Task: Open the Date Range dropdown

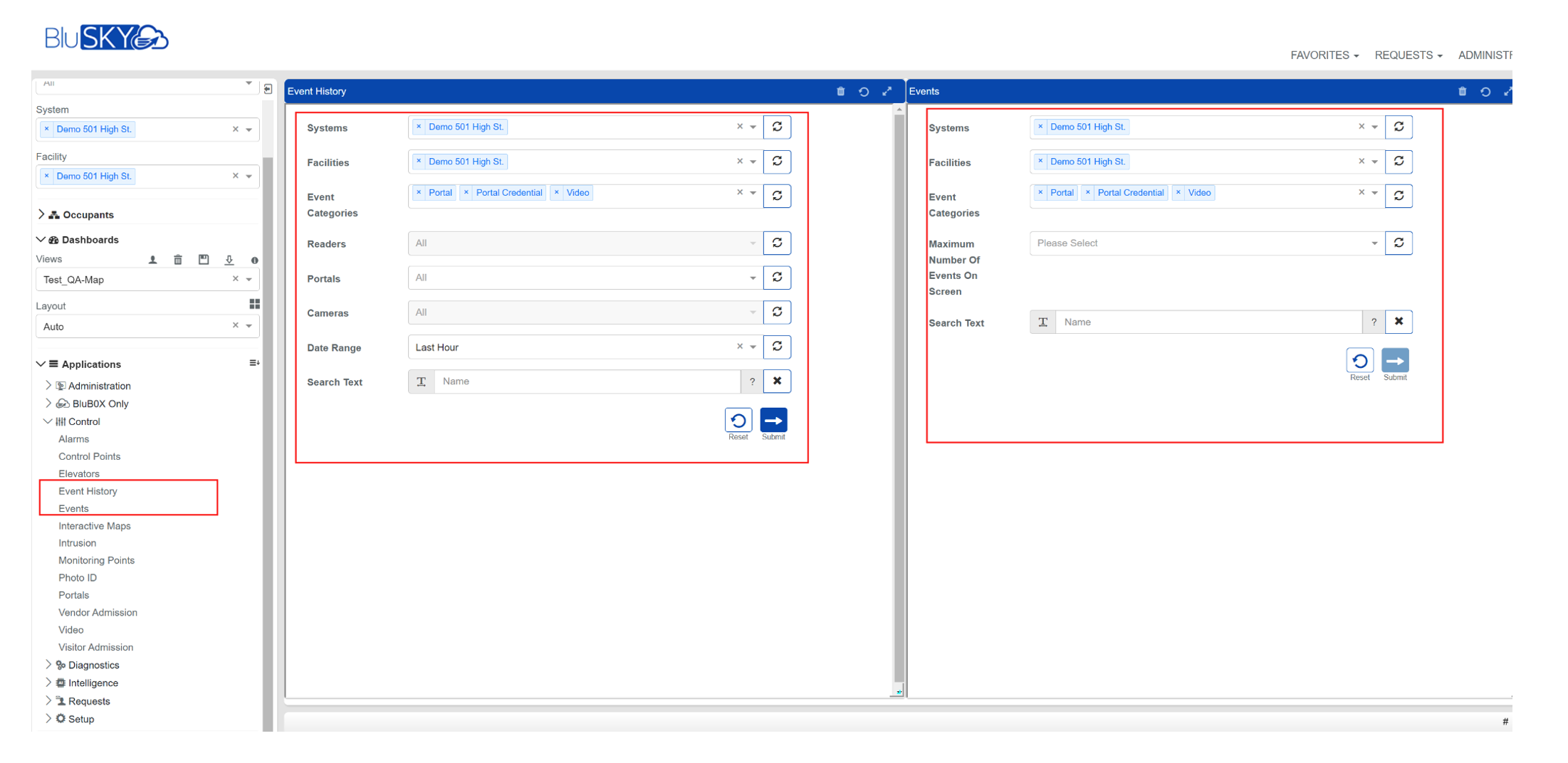Action: click(753, 347)
